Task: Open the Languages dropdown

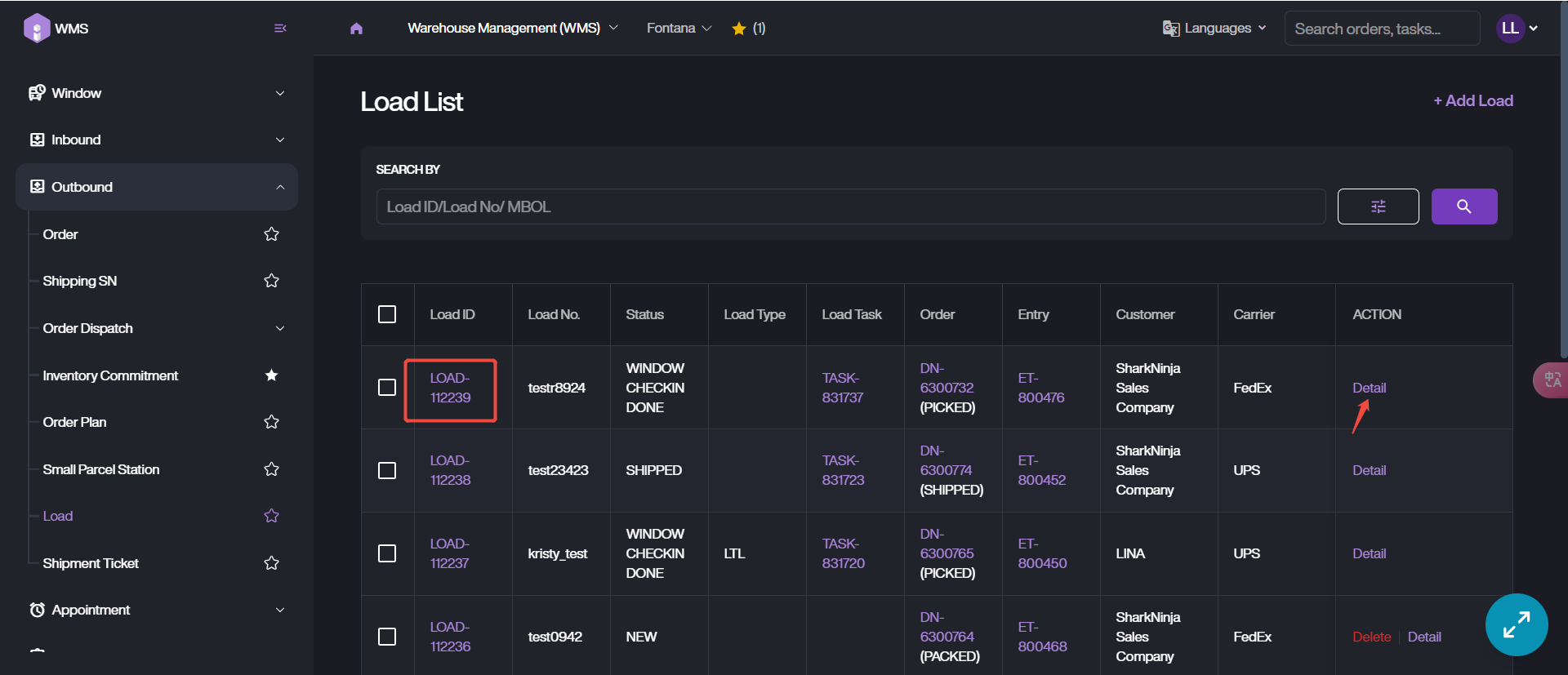Action: (1214, 29)
